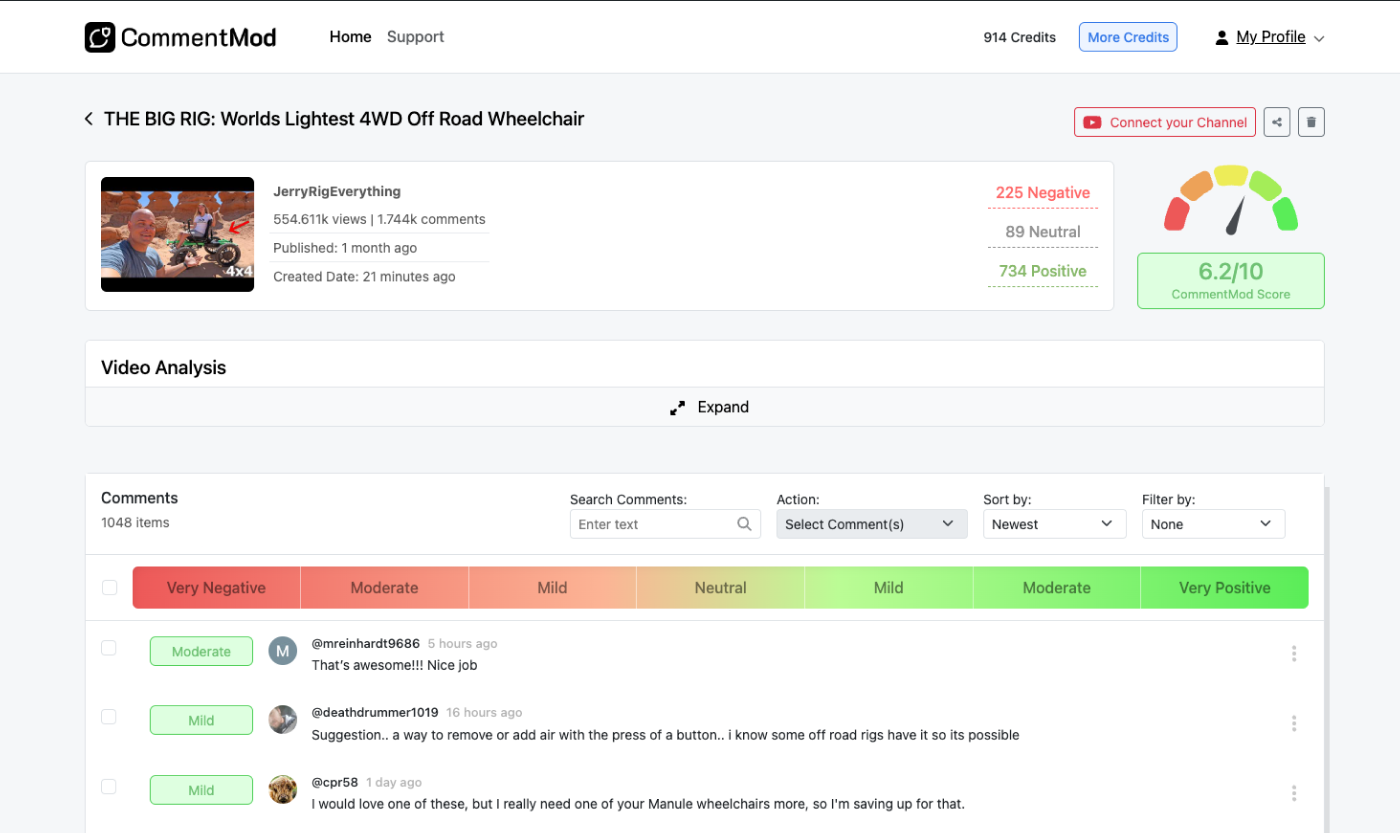Click the video thumbnail image
Image resolution: width=1400 pixels, height=833 pixels.
click(x=177, y=234)
